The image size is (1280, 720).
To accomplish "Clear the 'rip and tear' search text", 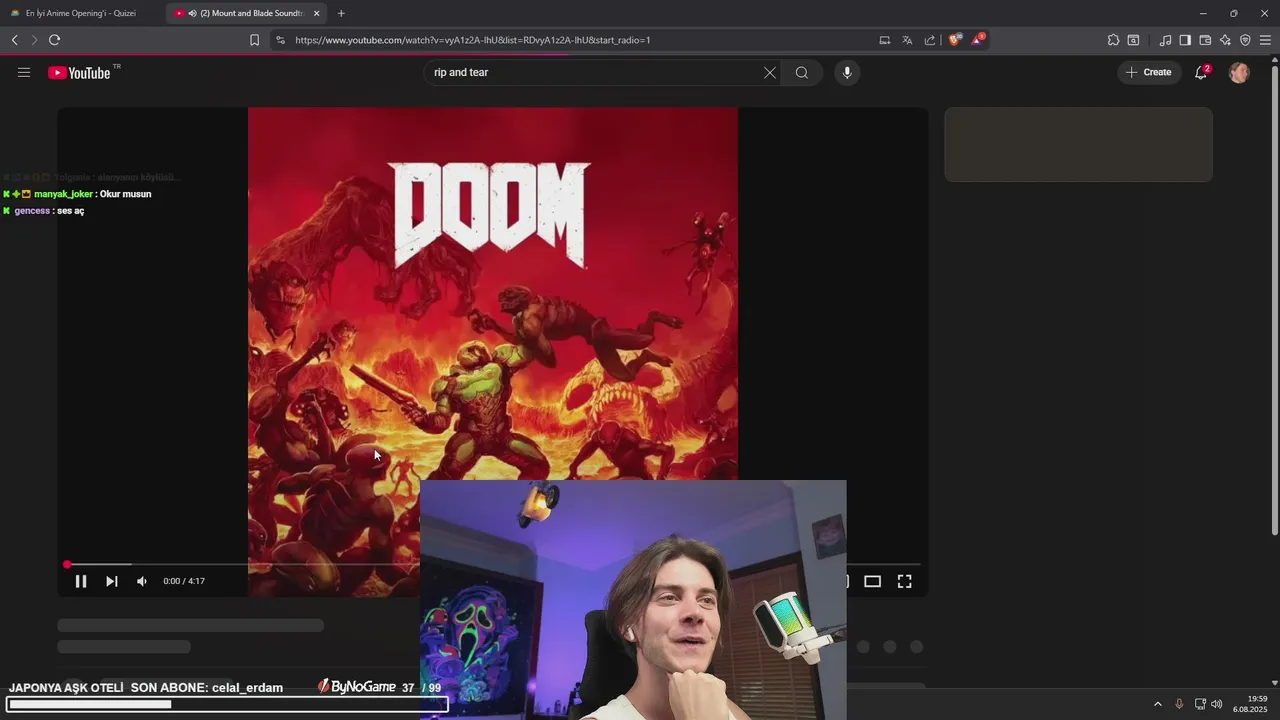I will tap(770, 72).
